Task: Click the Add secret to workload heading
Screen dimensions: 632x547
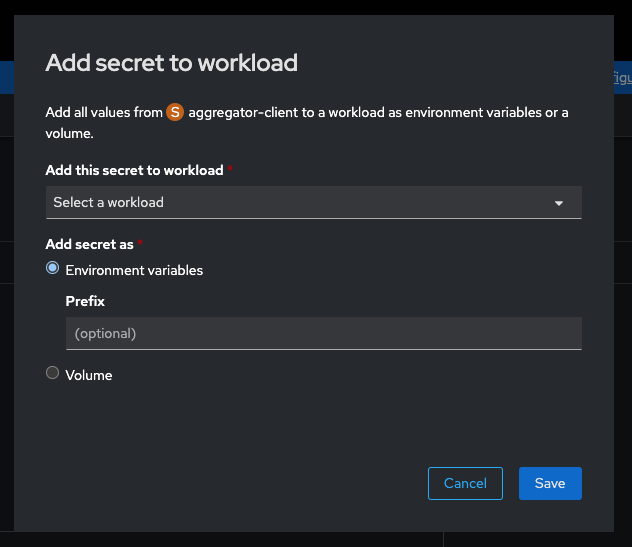Action: coord(172,63)
